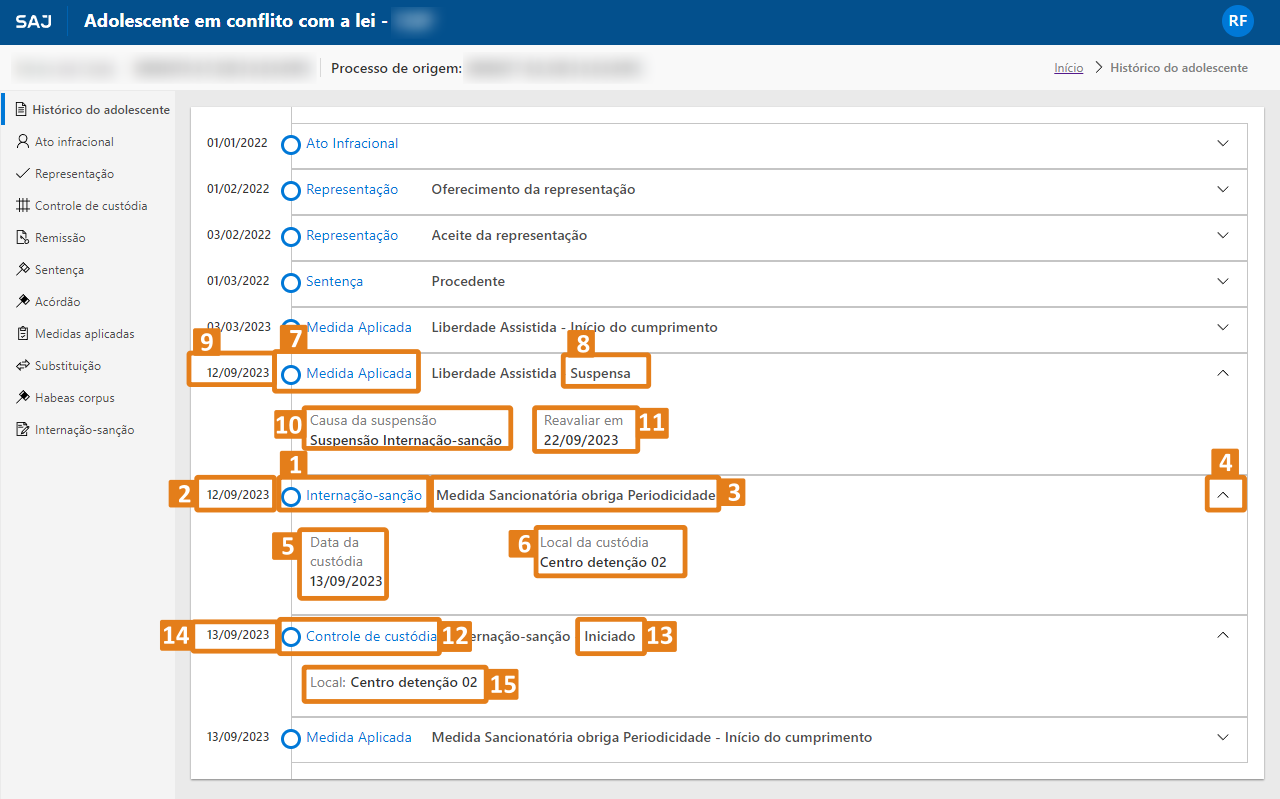Click the Representação checkmark icon in sidebar

tap(23, 174)
